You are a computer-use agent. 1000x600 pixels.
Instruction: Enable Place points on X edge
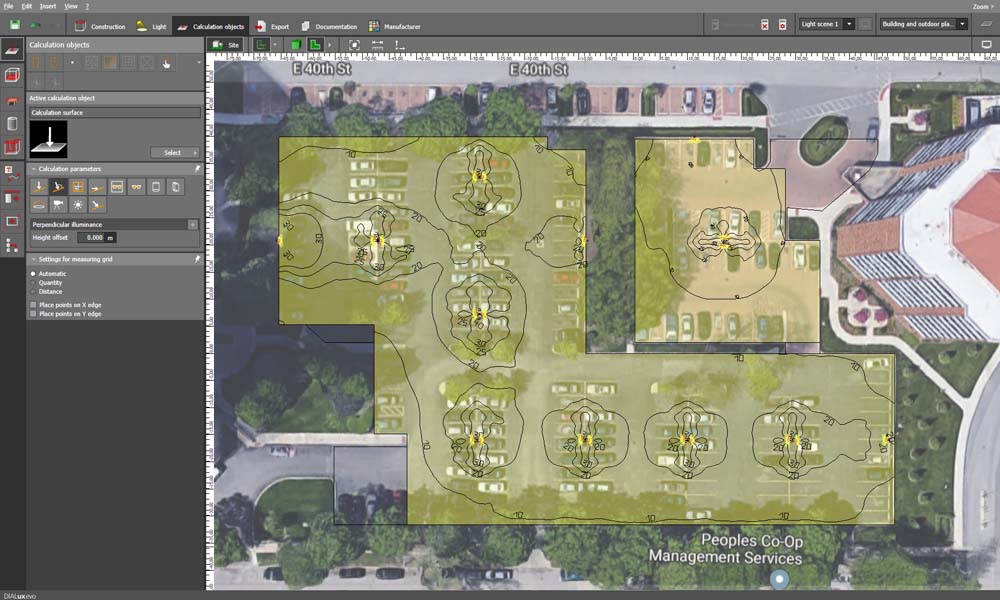coord(33,304)
